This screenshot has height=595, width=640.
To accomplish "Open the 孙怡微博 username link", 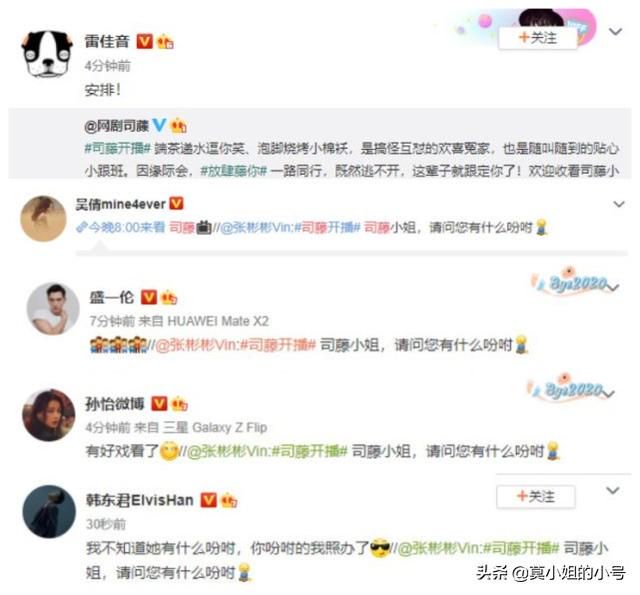I will tap(115, 404).
